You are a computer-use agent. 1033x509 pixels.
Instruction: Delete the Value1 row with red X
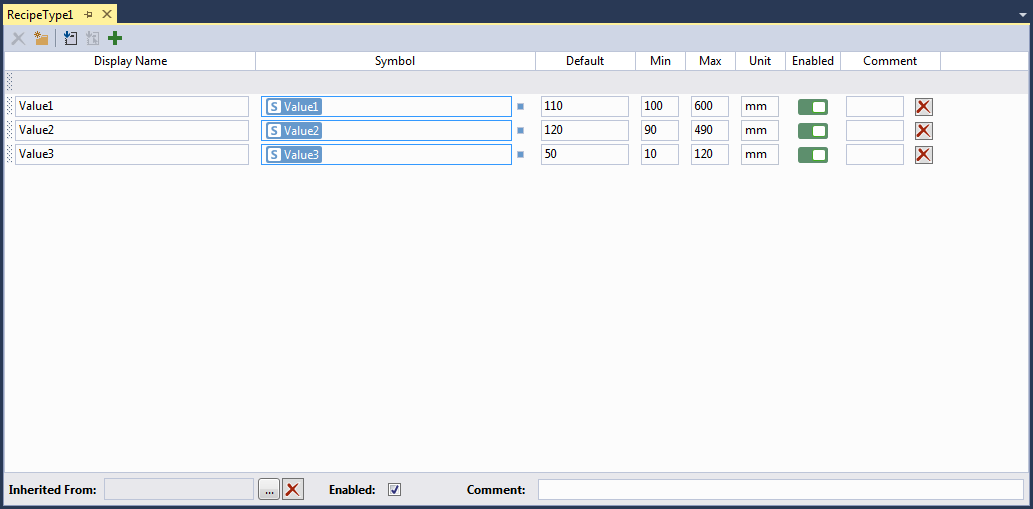coord(924,107)
